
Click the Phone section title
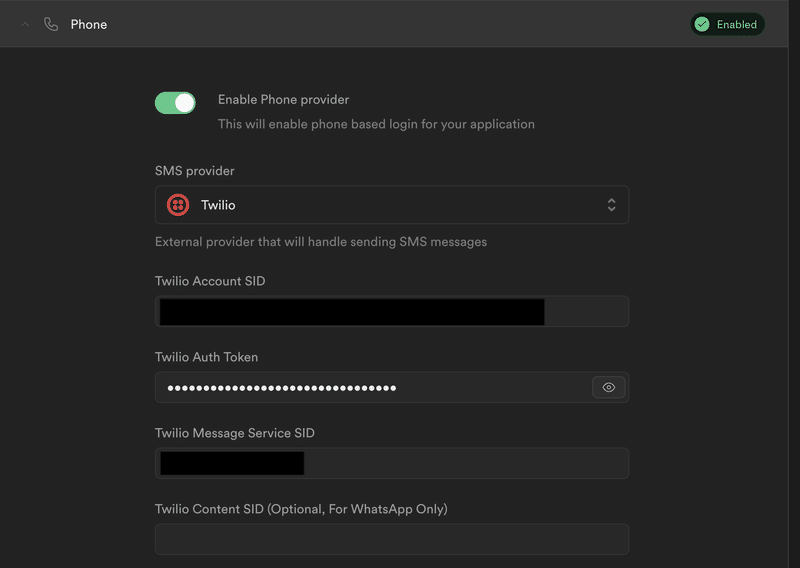(89, 24)
